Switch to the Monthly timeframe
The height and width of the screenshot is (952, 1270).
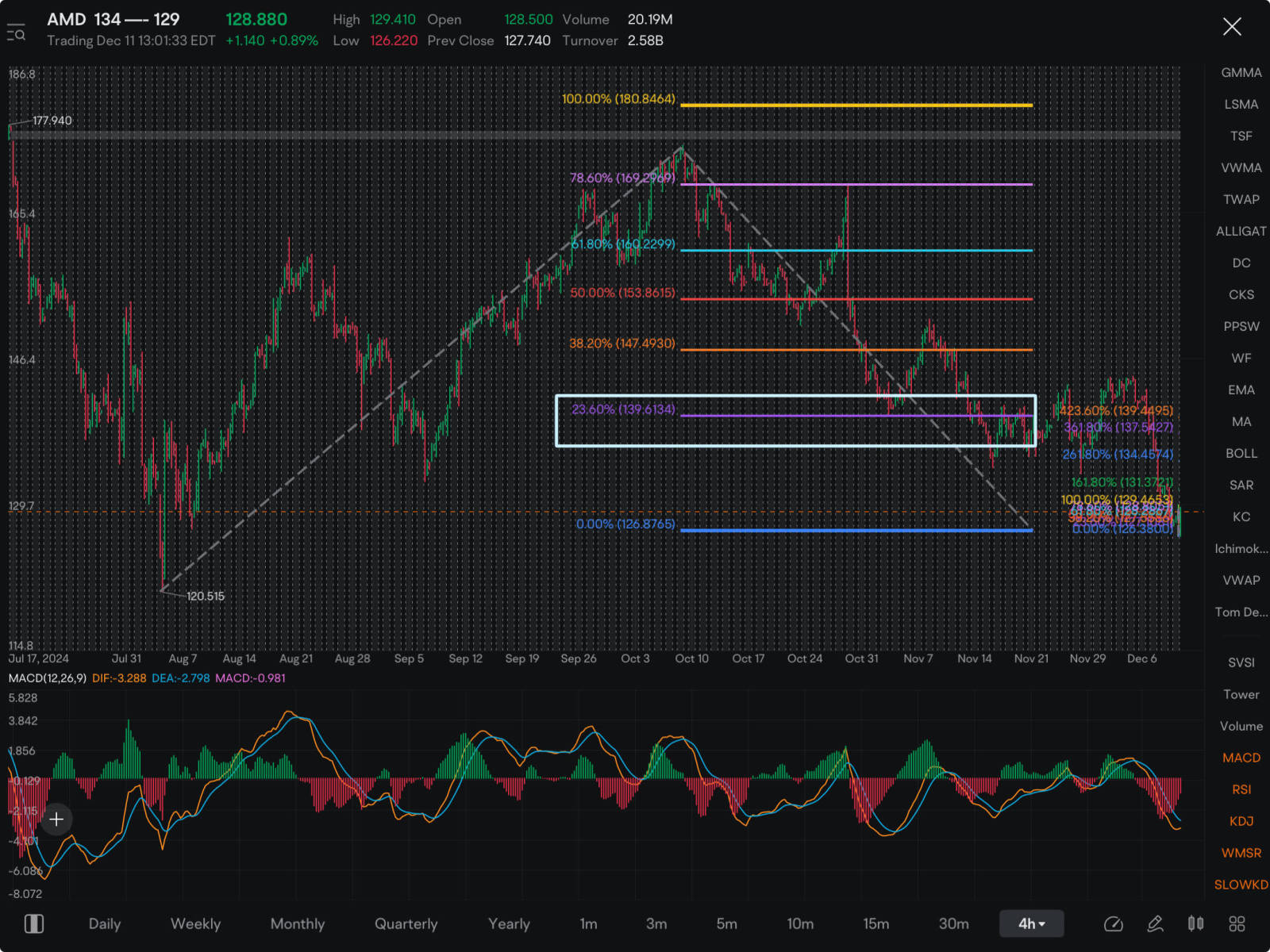298,923
